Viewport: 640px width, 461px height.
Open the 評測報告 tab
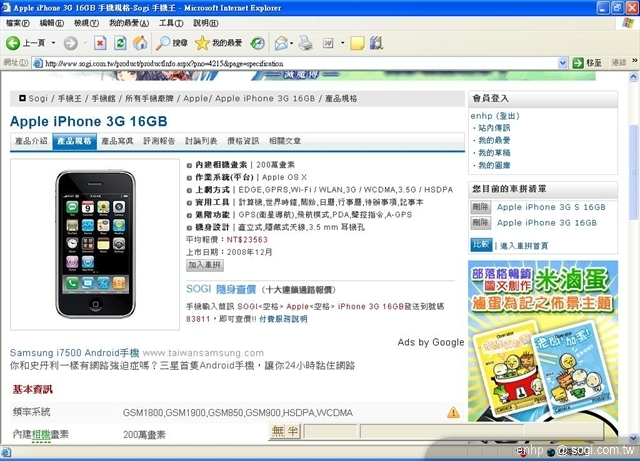(159, 141)
